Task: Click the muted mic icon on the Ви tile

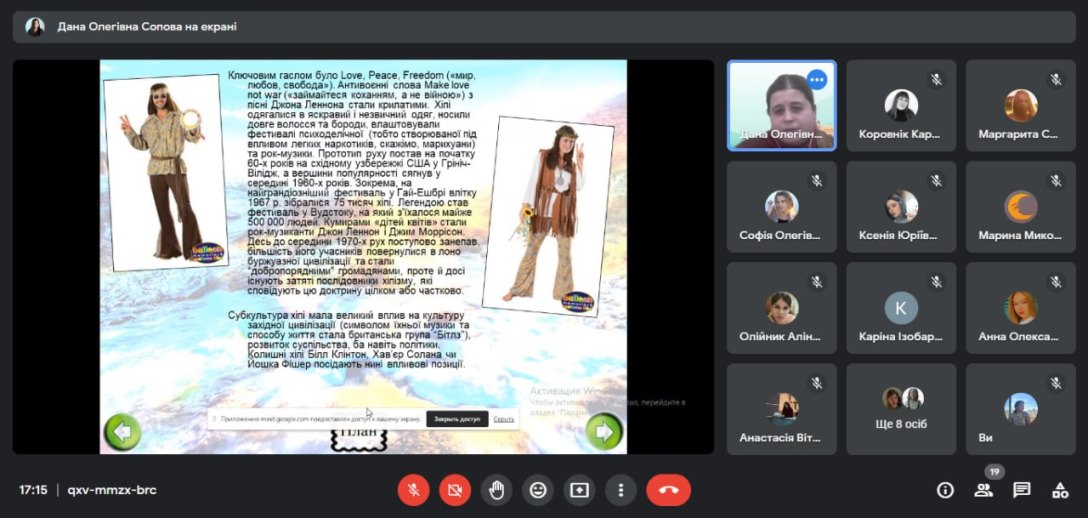Action: [x=1055, y=383]
